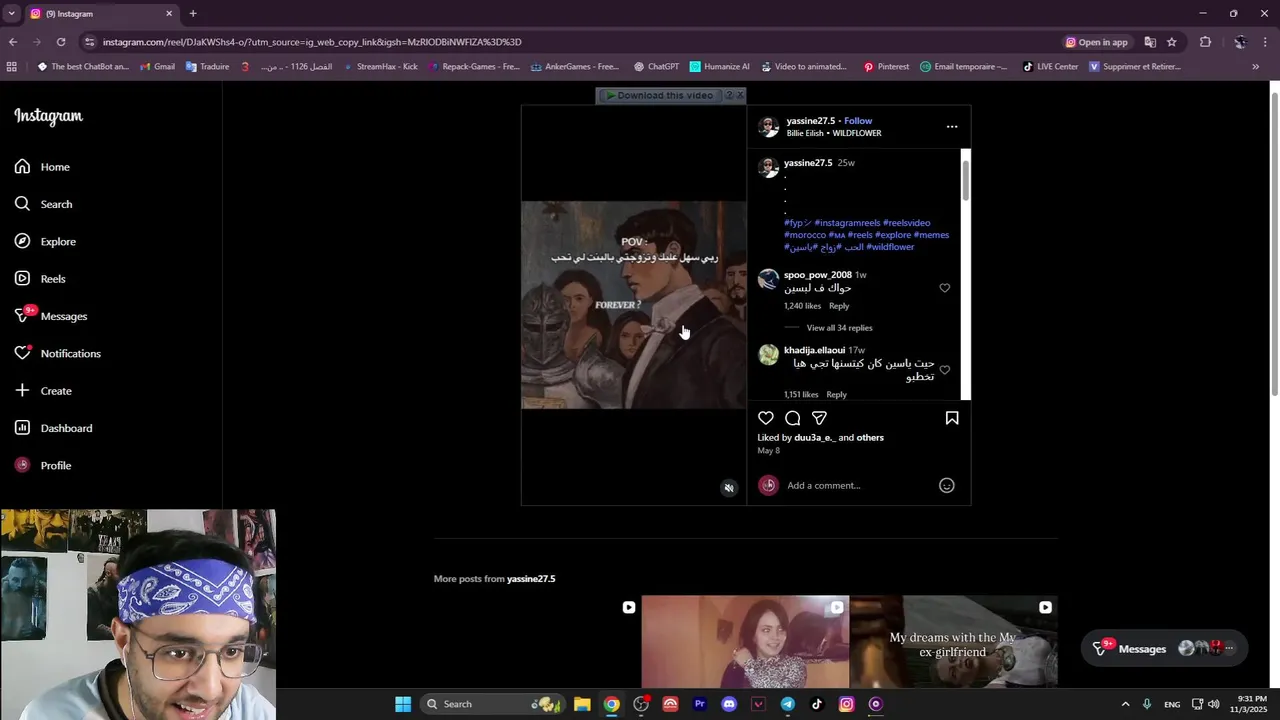Open ChatGPT bookmark

point(656,67)
